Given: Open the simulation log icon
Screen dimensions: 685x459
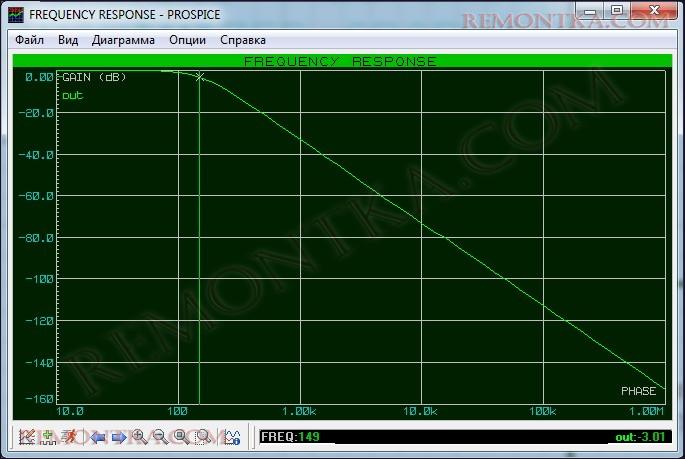Looking at the screenshot, I should pos(231,437).
